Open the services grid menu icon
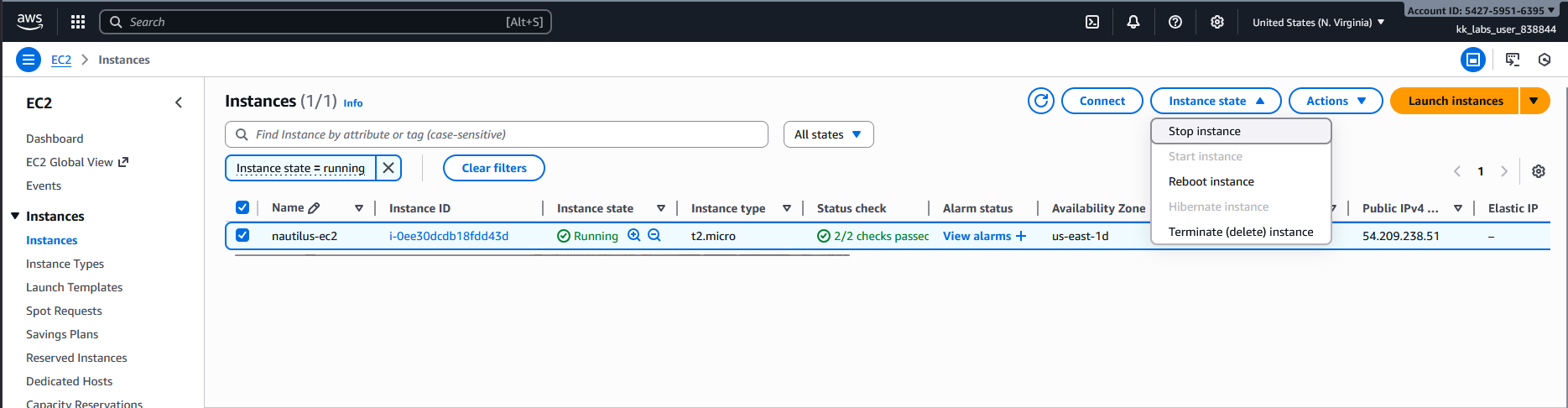 coord(78,22)
